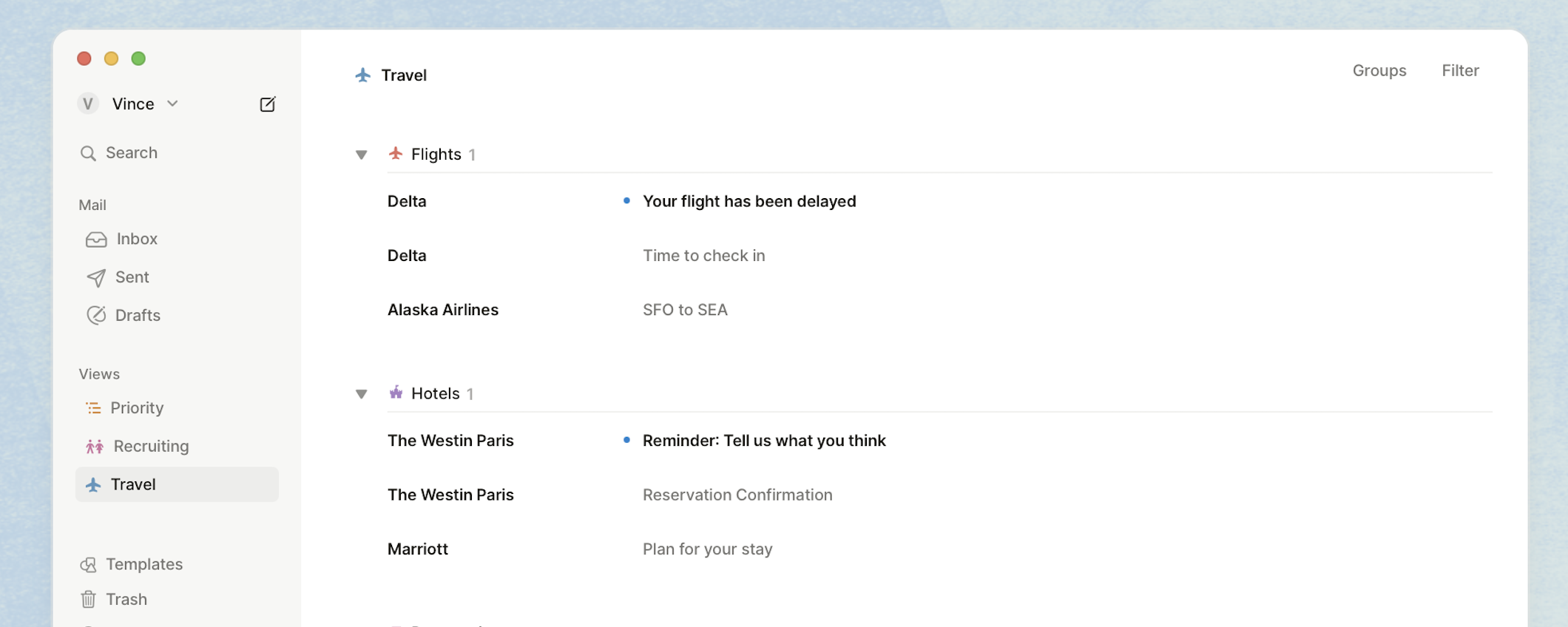Open Alaska Airlines SFO to SEA email
The image size is (1568, 627).
tap(684, 310)
